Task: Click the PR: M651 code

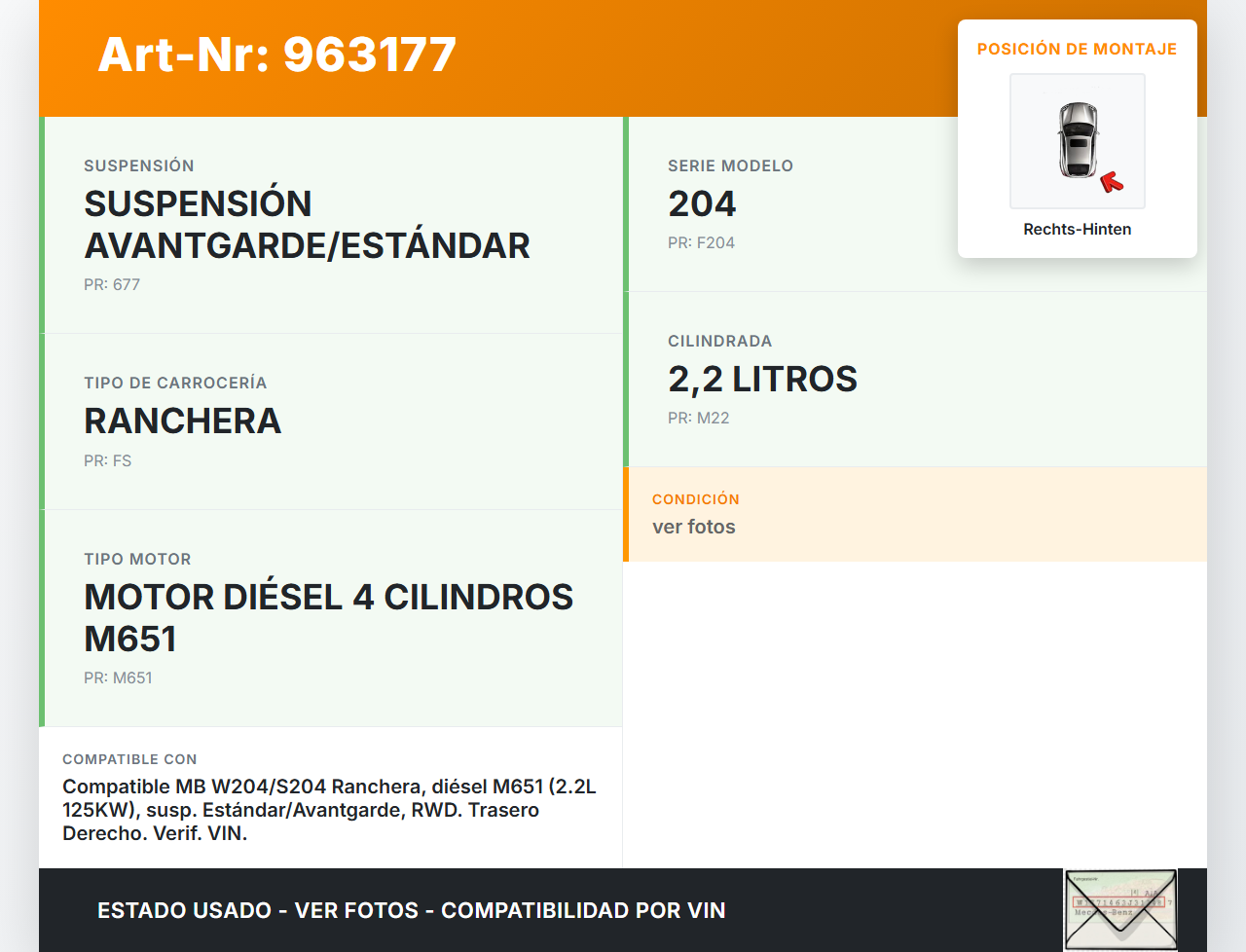Action: click(118, 677)
